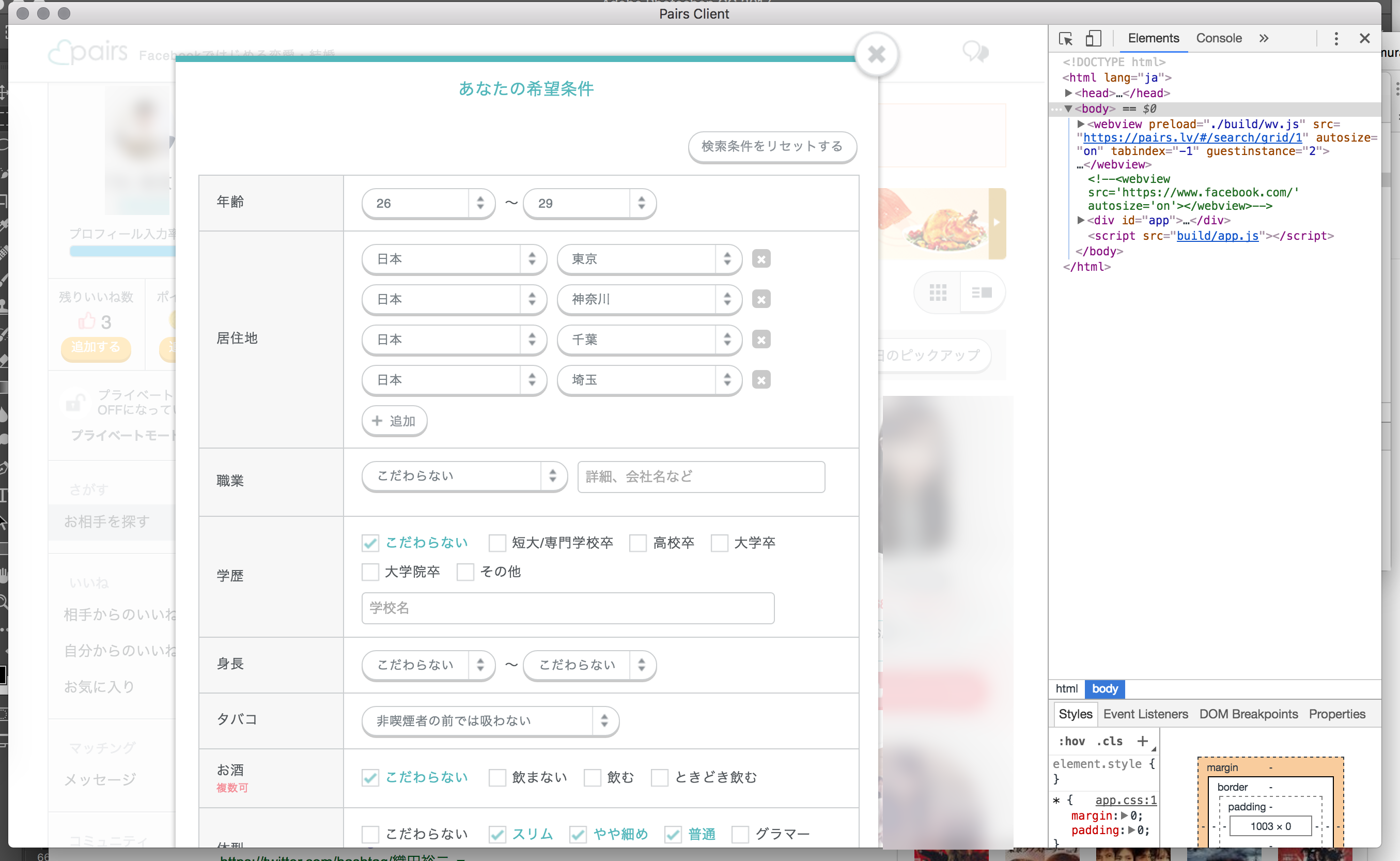Open 職業 こだわらない dropdown
Image resolution: width=1400 pixels, height=861 pixels.
point(464,476)
